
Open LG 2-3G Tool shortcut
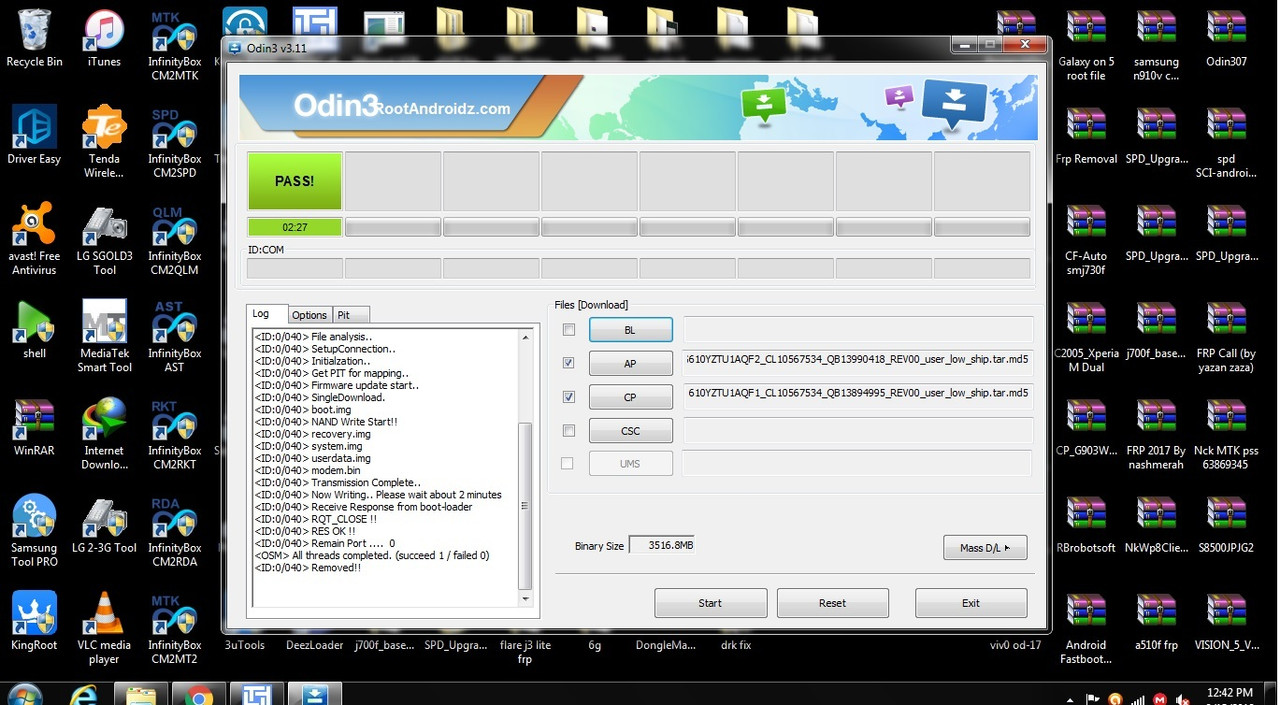104,524
